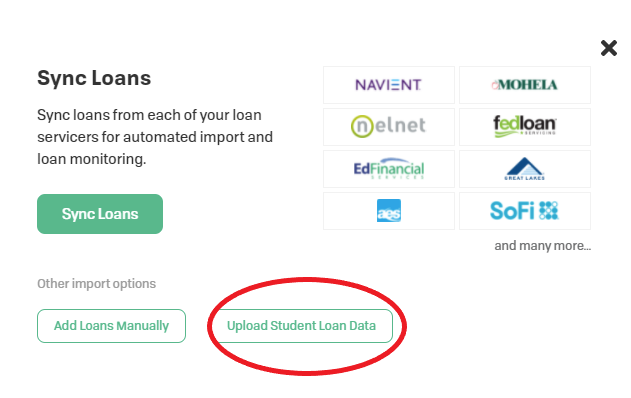Image resolution: width=631 pixels, height=398 pixels.
Task: Select the EdFinancial Services logo
Action: coord(389,169)
